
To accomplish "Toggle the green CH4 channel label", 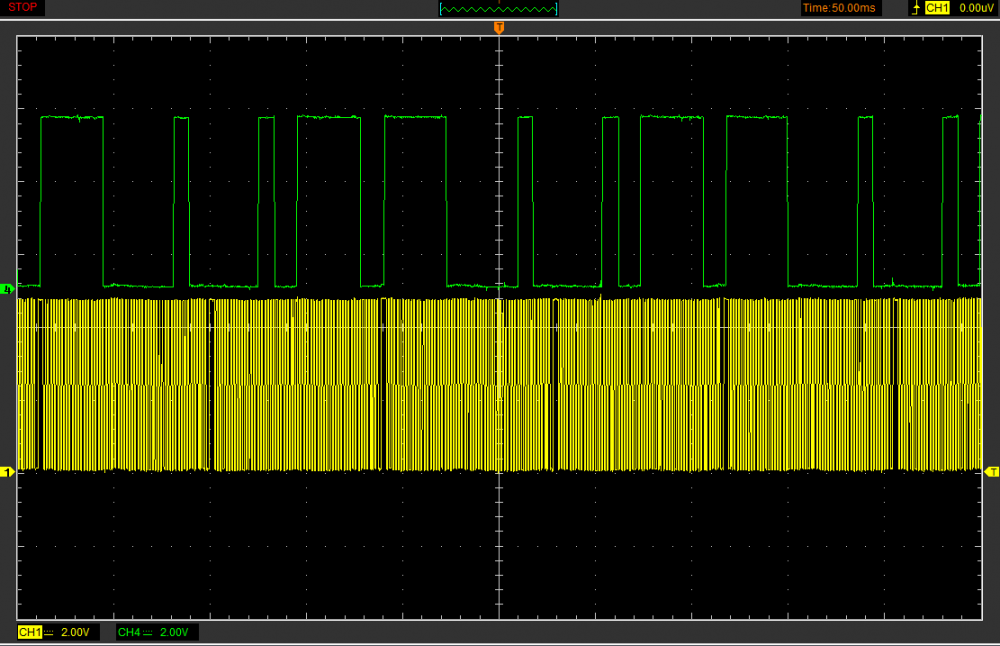I will (x=129, y=632).
